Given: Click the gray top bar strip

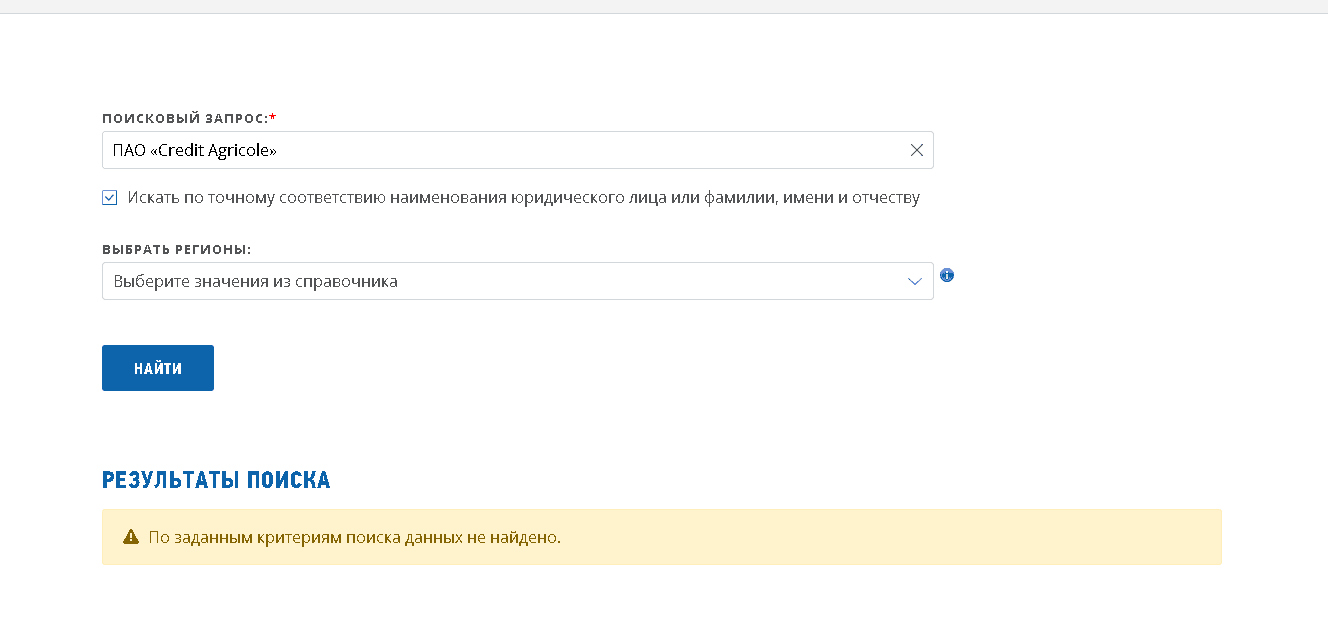Looking at the screenshot, I should point(664,6).
